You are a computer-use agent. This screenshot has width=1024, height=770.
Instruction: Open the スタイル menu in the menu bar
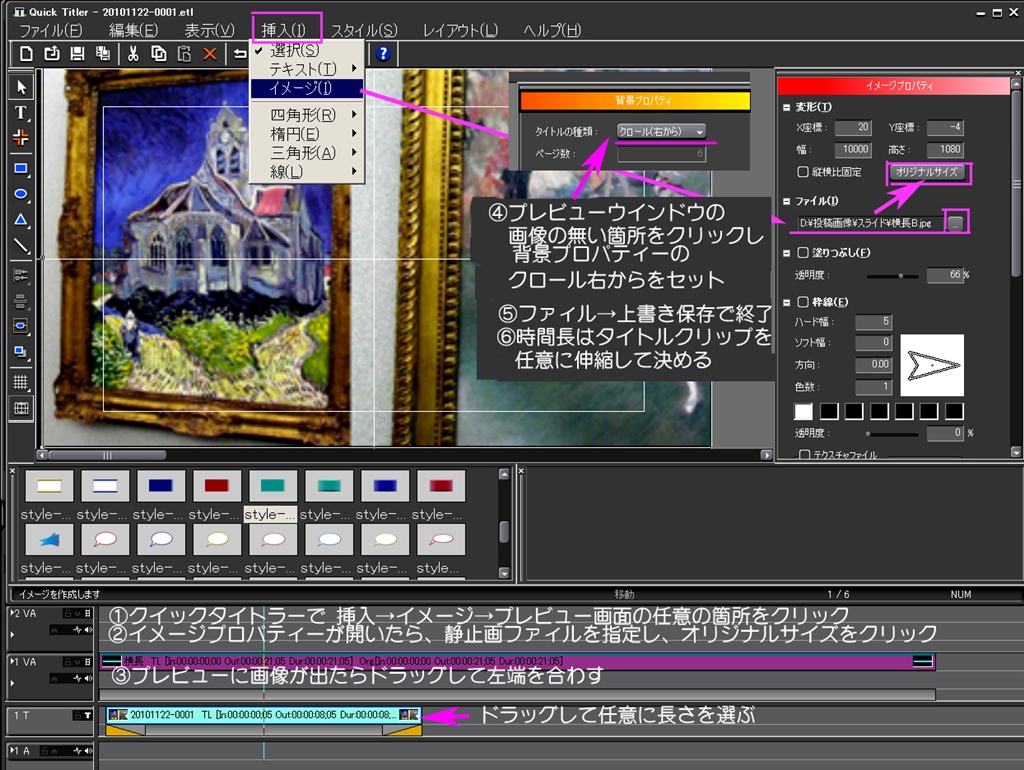click(363, 30)
